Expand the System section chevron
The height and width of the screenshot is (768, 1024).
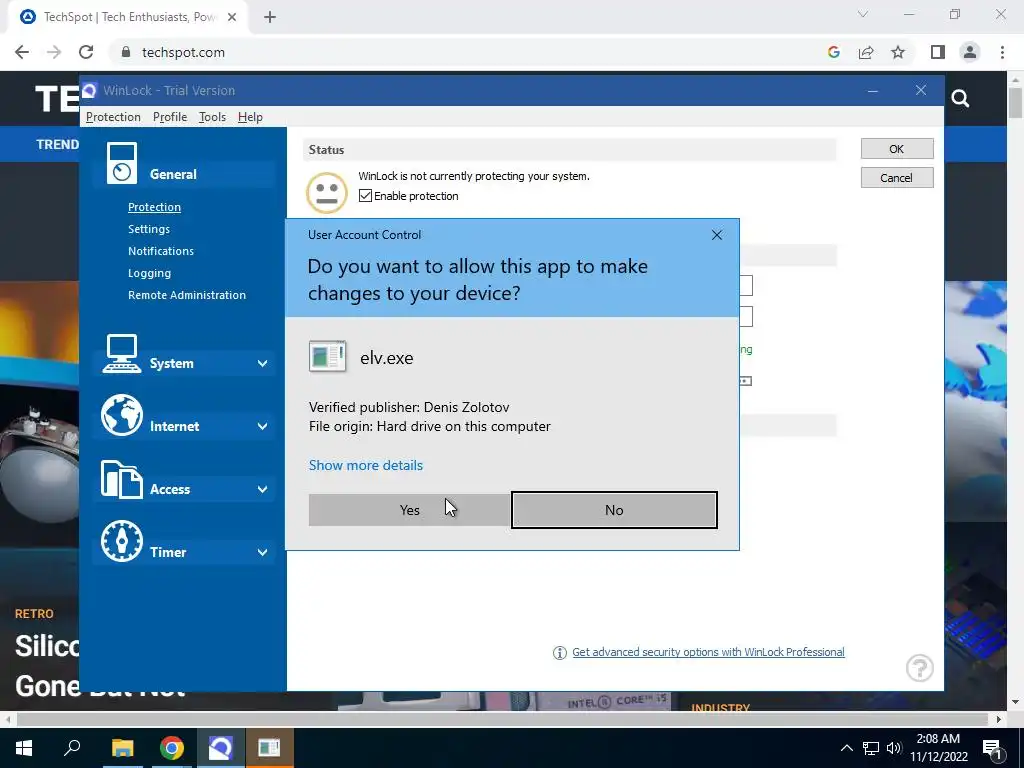(x=262, y=364)
